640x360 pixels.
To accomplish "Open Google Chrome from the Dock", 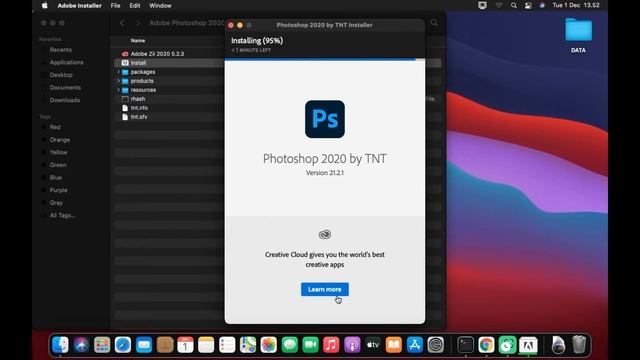I will click(x=486, y=345).
